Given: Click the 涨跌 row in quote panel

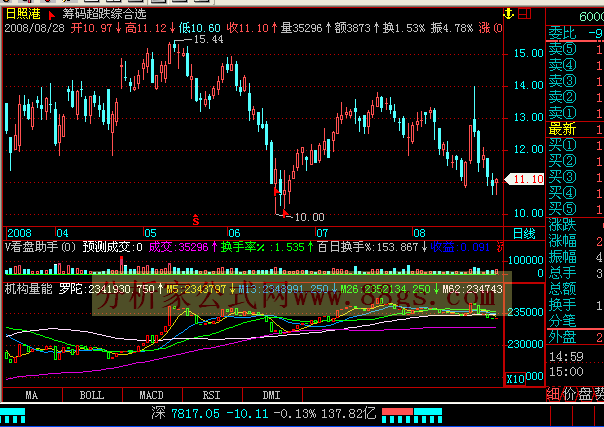Looking at the screenshot, I should (x=576, y=225).
